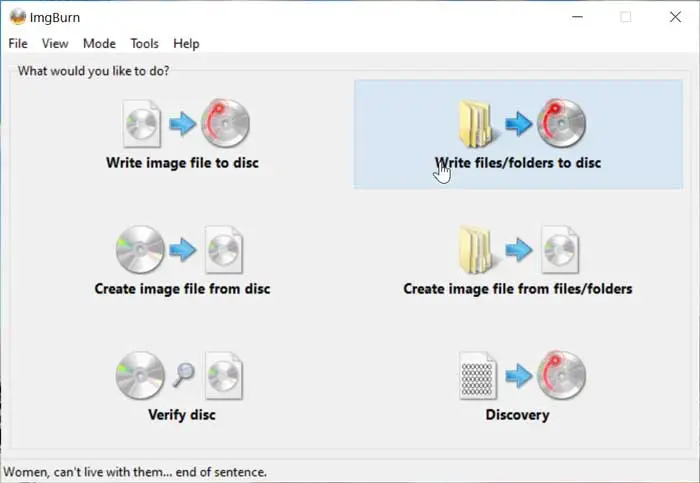
Task: Open the File menu
Action: coord(18,44)
